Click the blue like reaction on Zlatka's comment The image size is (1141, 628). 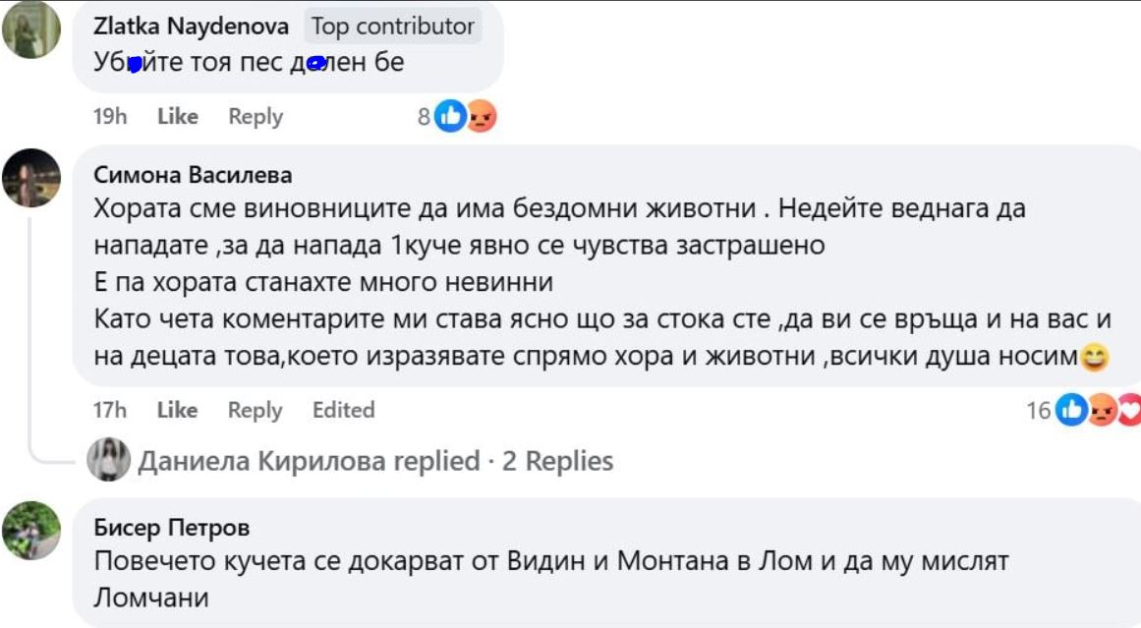451,117
